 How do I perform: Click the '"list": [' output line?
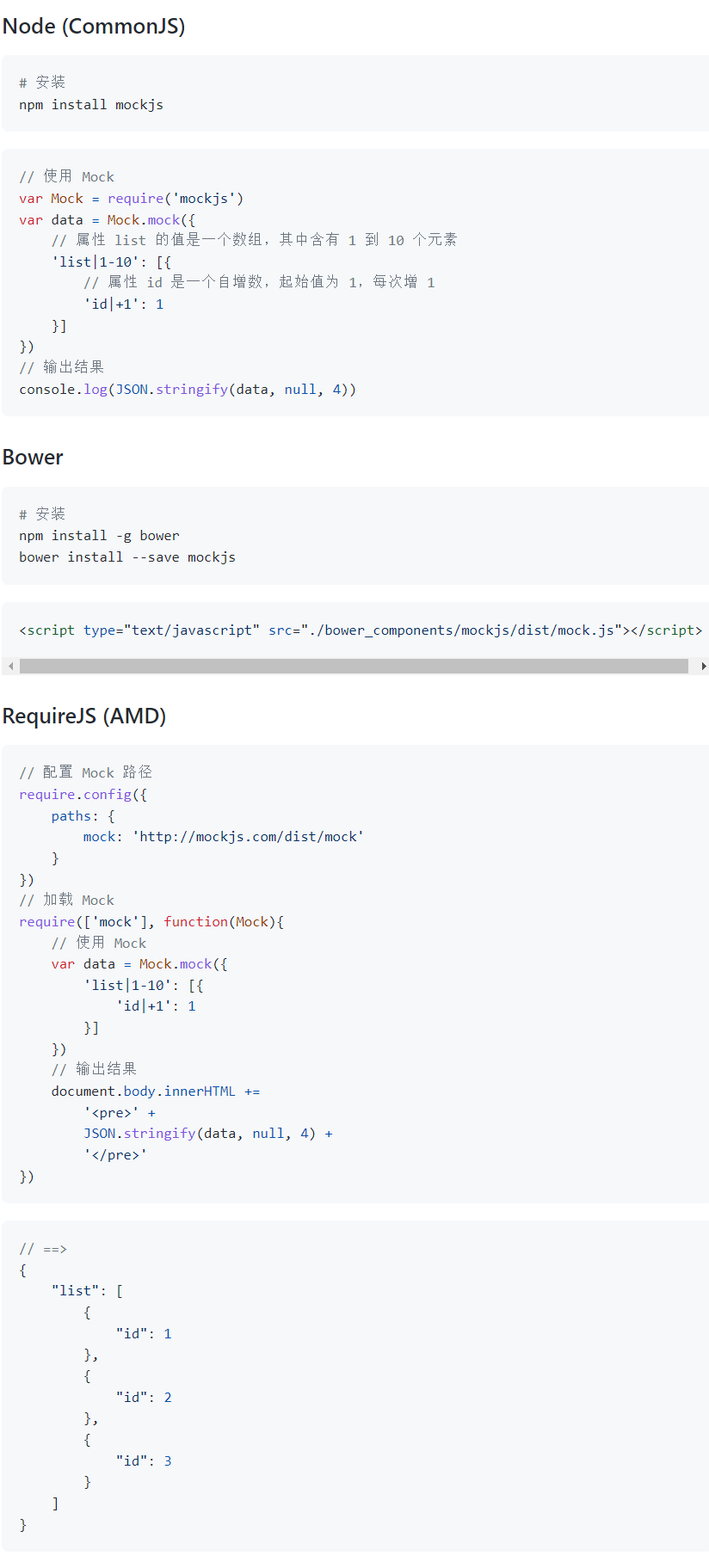[87, 1291]
